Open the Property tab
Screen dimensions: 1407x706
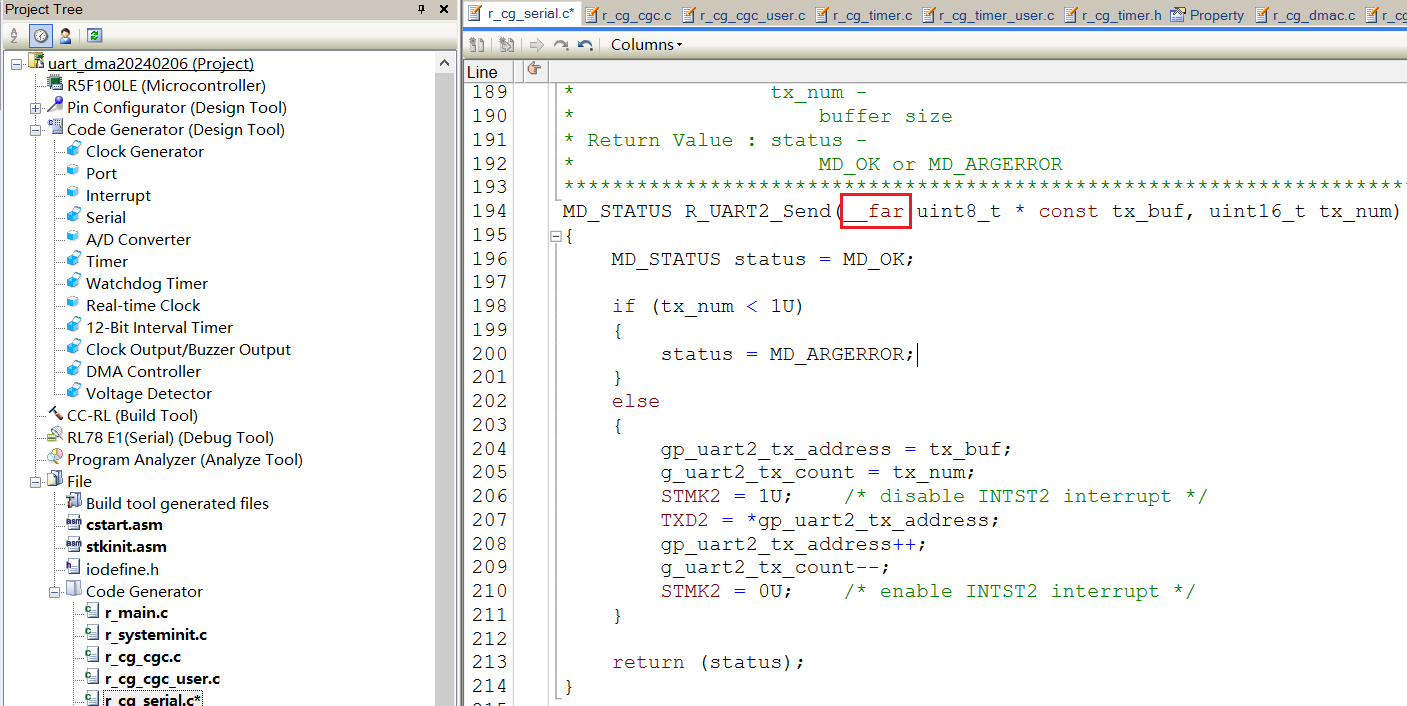(x=1207, y=15)
